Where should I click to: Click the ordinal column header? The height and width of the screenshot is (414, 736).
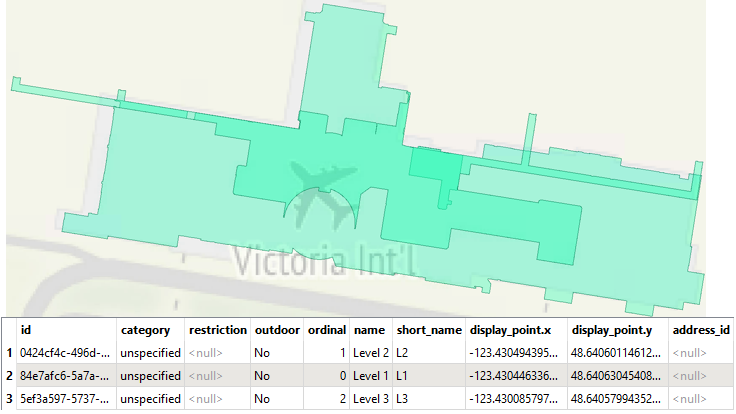(x=326, y=330)
